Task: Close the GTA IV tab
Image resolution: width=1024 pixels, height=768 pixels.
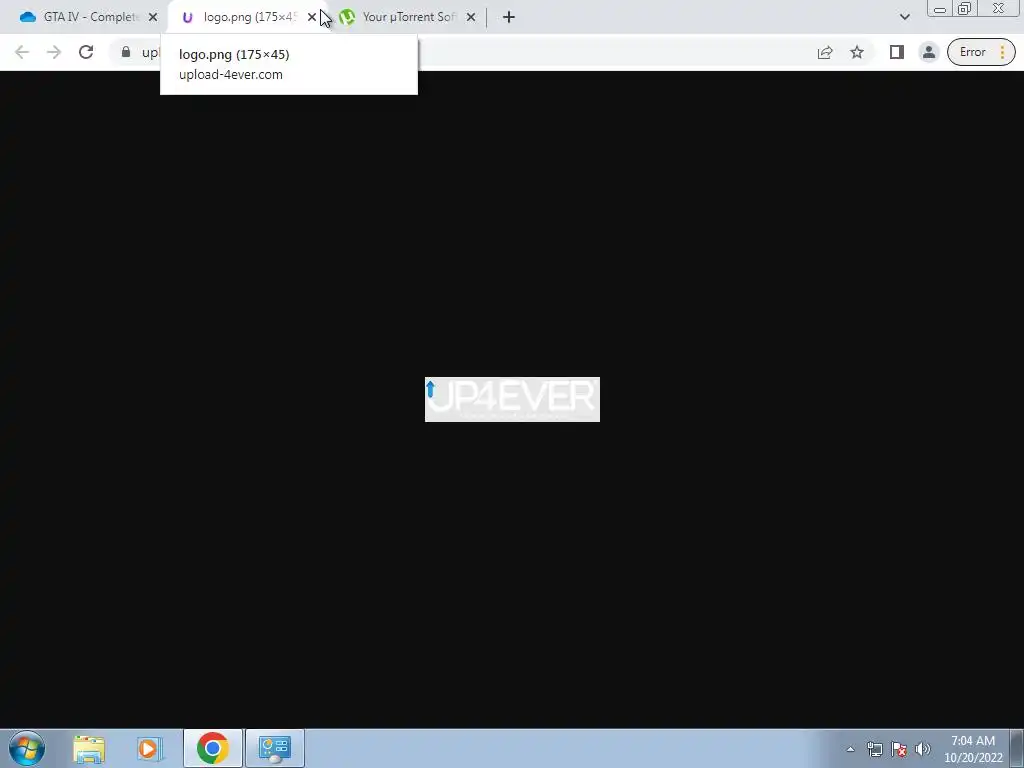Action: click(153, 17)
